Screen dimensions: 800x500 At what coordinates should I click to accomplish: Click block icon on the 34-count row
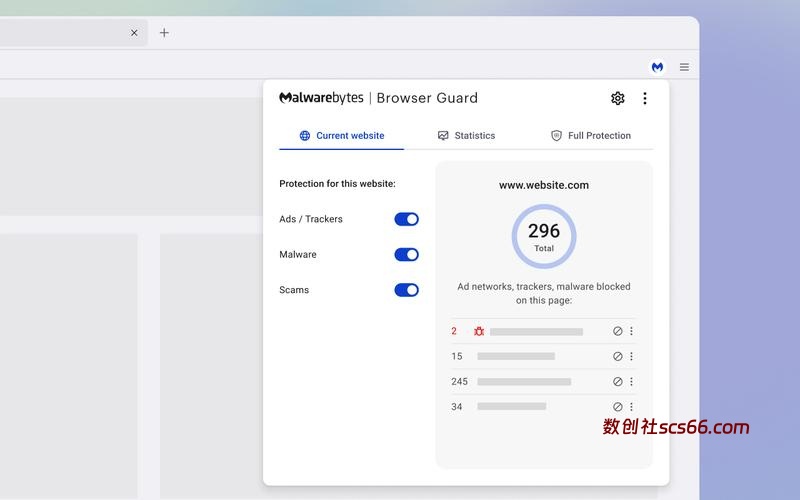[617, 407]
